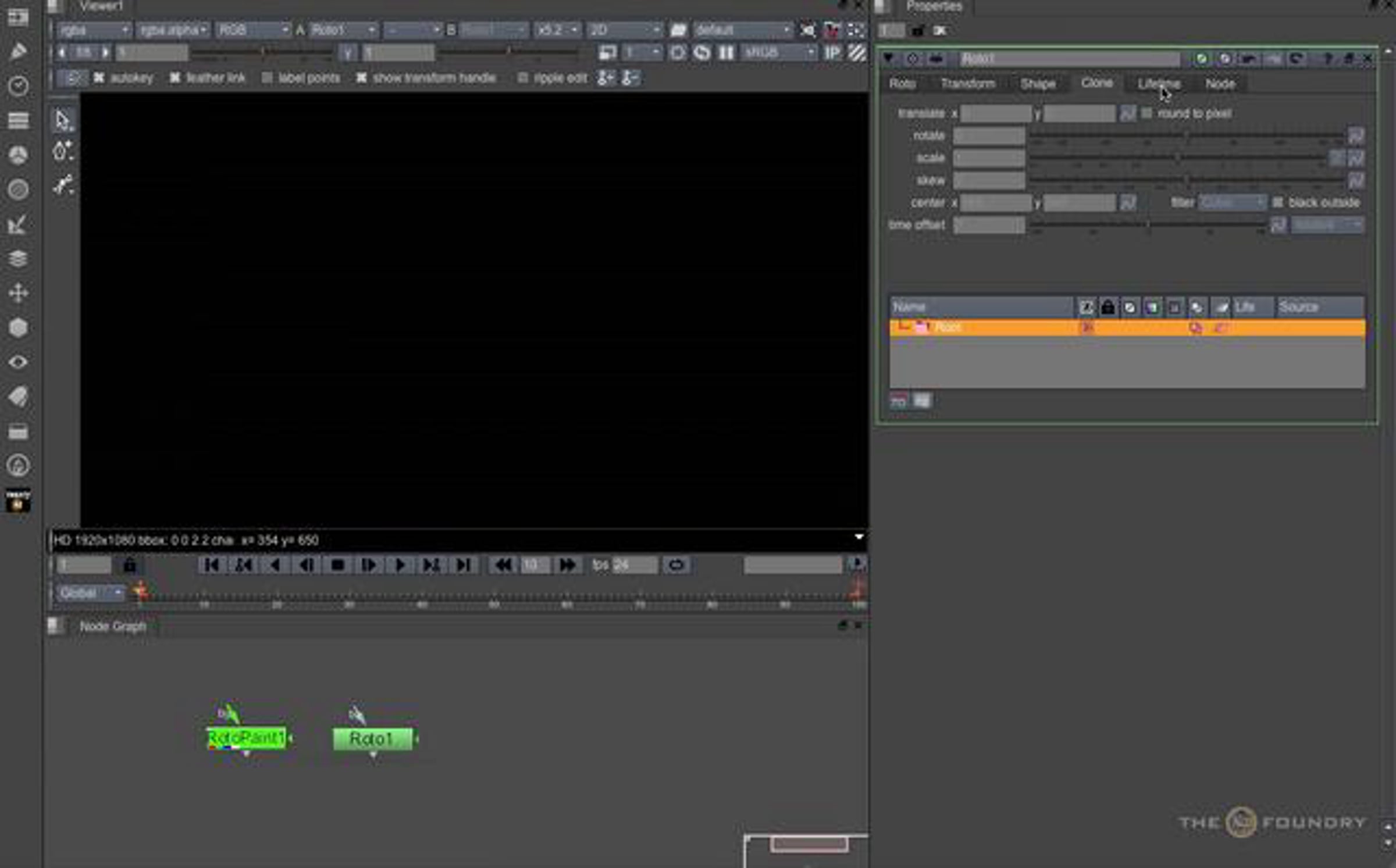Select the Bezier draw tool in viewer
The image size is (1396, 868).
point(62,185)
